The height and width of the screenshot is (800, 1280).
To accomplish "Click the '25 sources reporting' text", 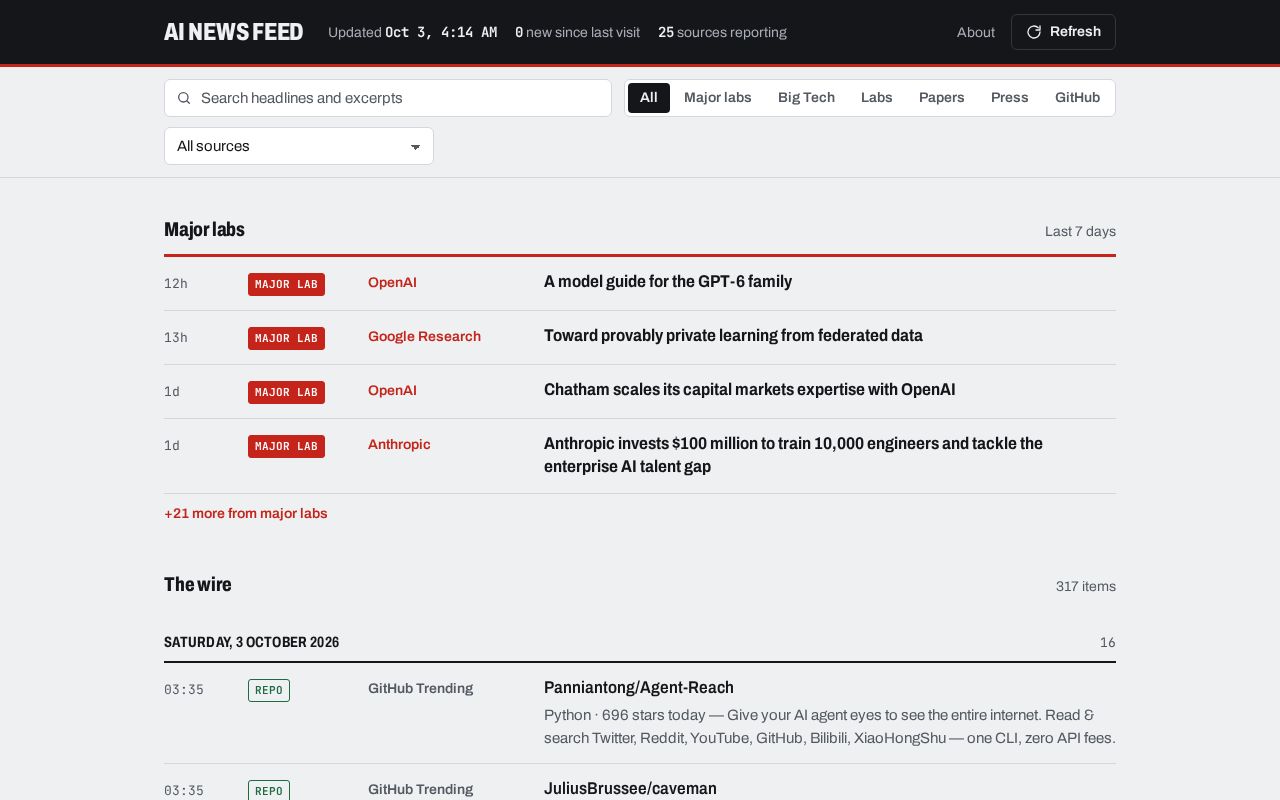I will pos(722,32).
